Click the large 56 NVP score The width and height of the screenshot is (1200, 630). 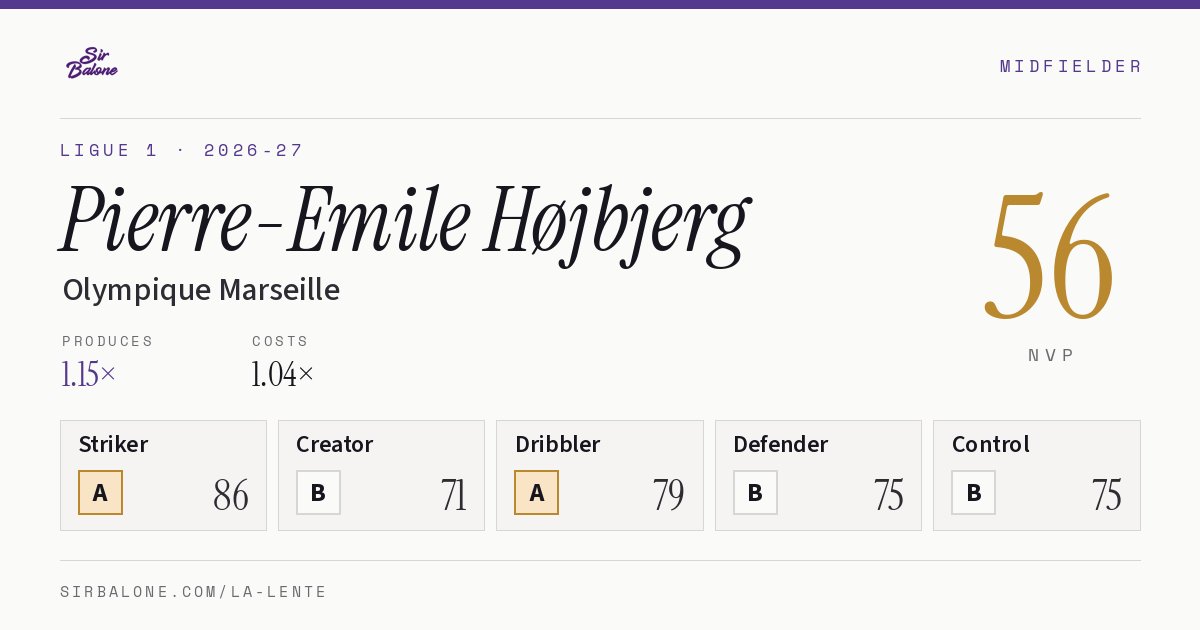pyautogui.click(x=1049, y=257)
